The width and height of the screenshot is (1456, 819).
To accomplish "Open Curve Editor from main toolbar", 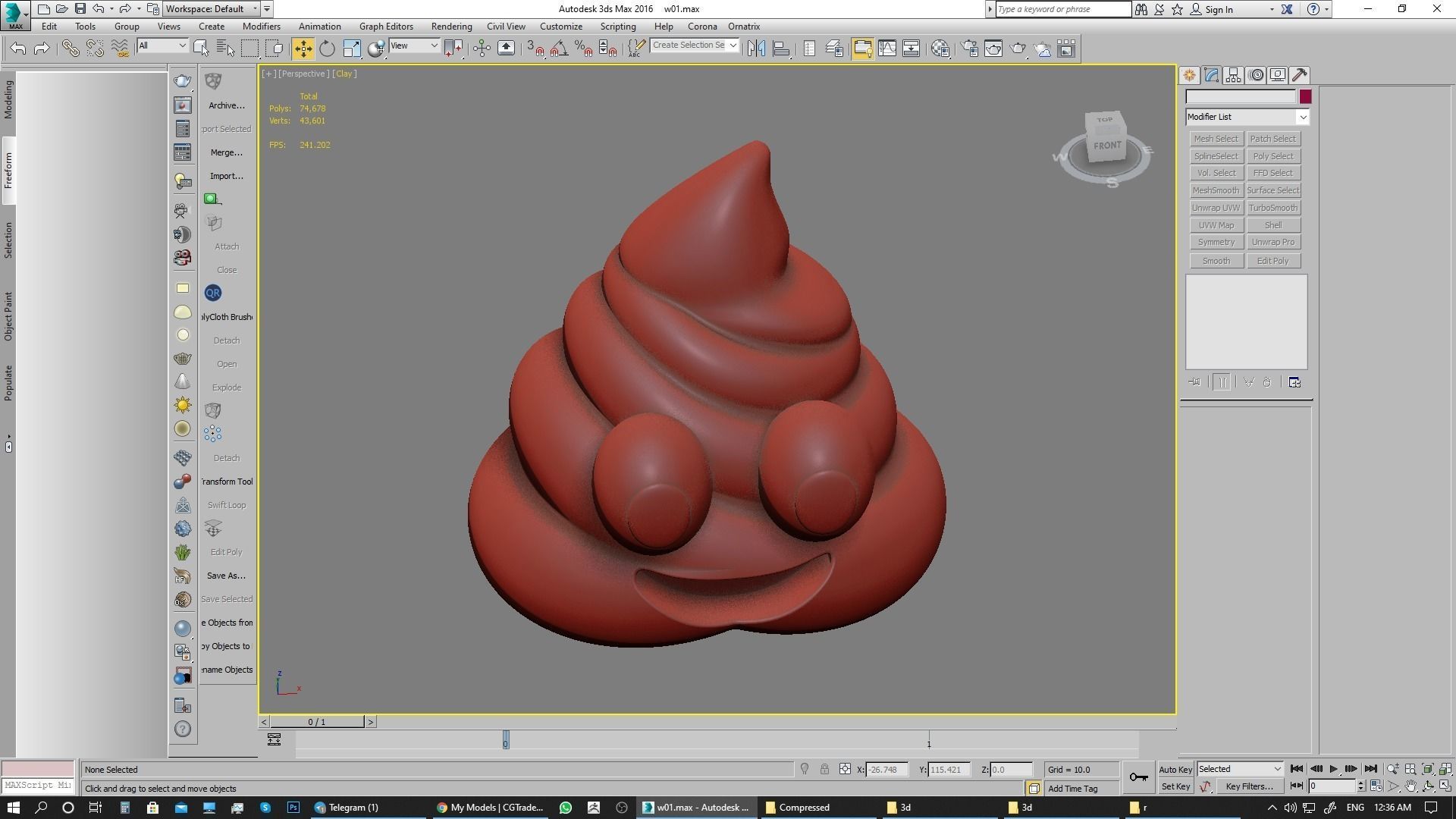I will 886,49.
